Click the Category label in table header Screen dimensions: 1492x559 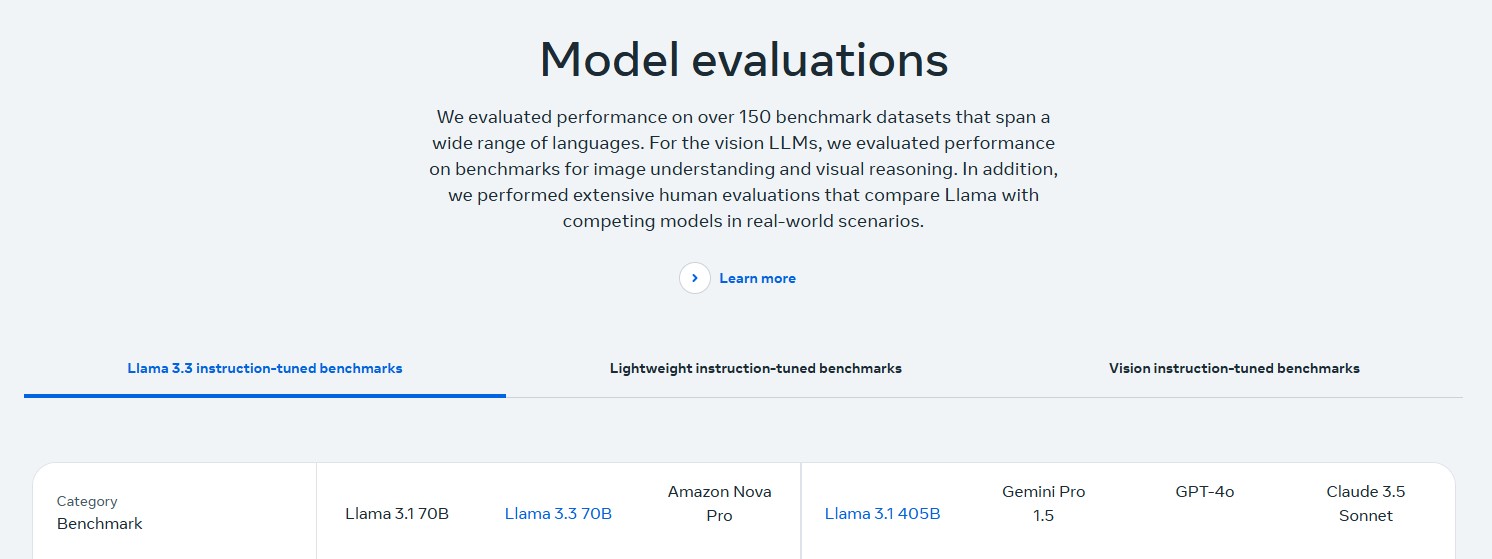coord(87,501)
